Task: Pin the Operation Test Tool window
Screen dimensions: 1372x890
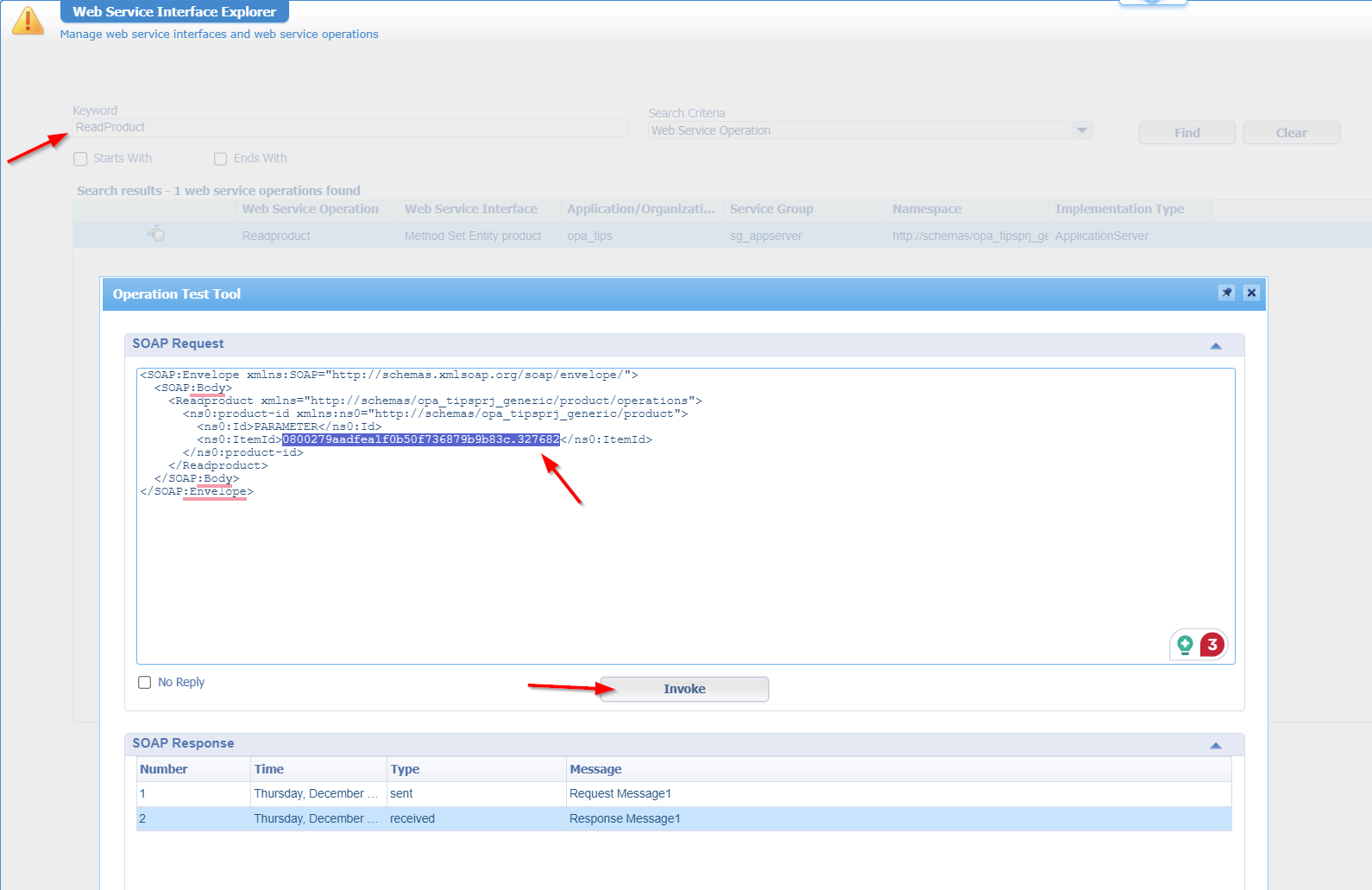Action: [x=1226, y=293]
